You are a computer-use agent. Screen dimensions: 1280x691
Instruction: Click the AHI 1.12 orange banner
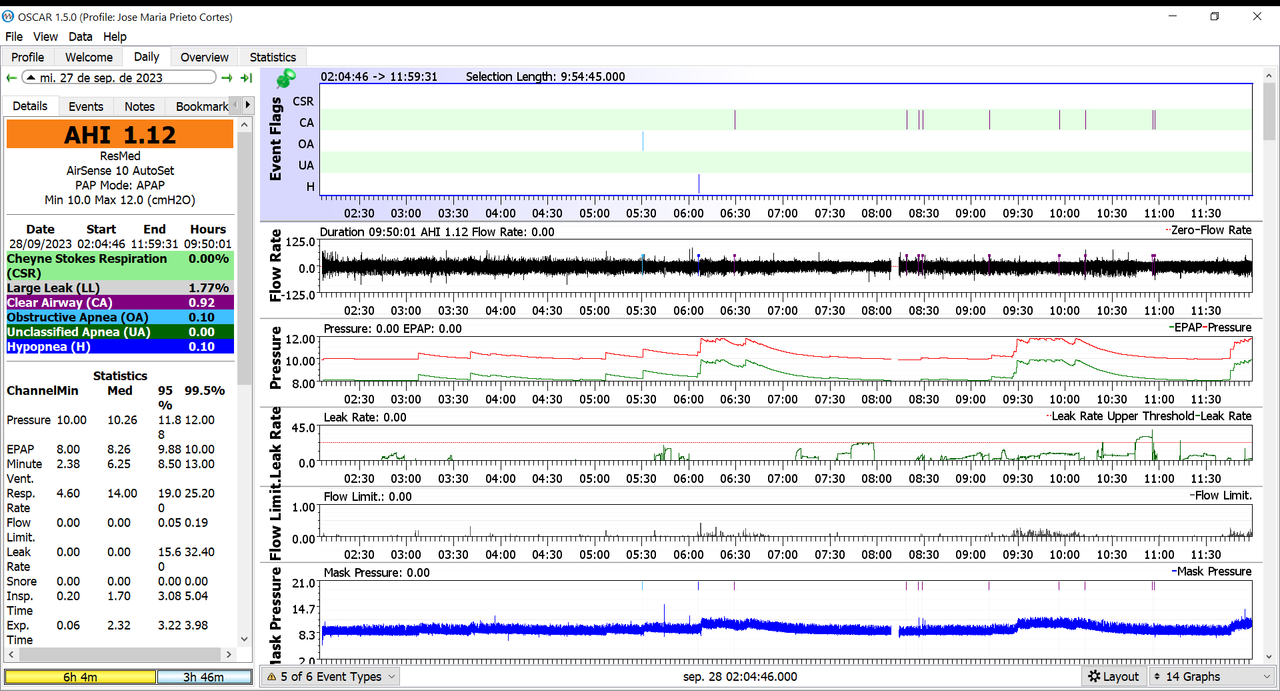coord(120,135)
